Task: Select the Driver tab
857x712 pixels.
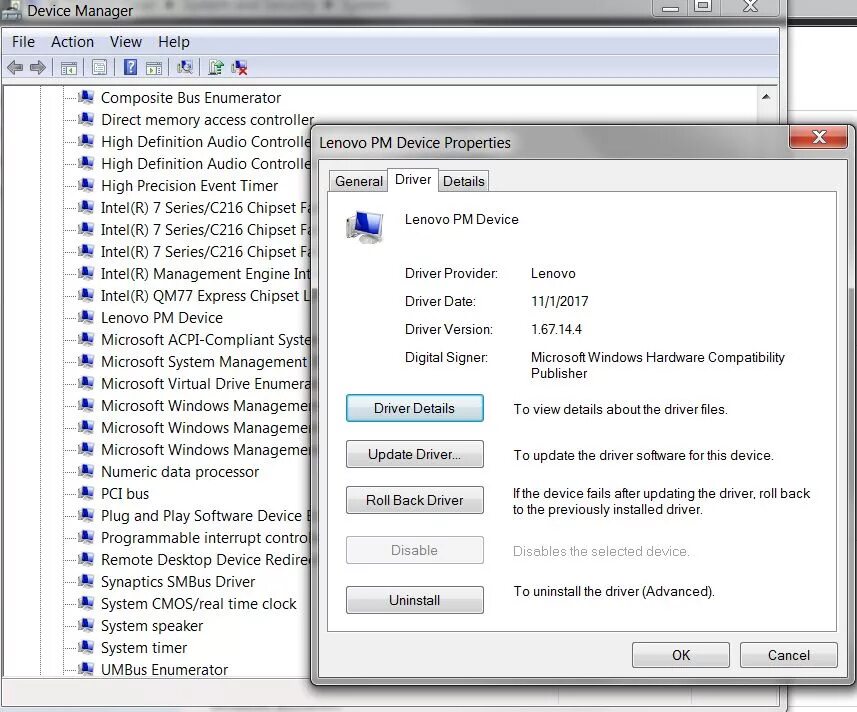Action: coord(413,180)
